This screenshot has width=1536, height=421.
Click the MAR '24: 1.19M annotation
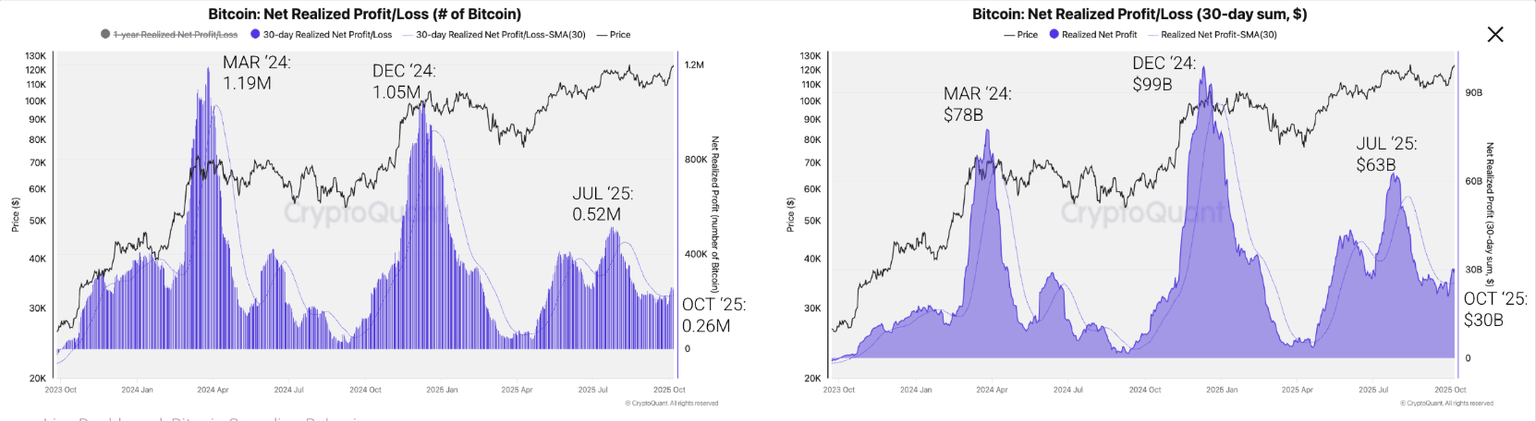(x=256, y=73)
